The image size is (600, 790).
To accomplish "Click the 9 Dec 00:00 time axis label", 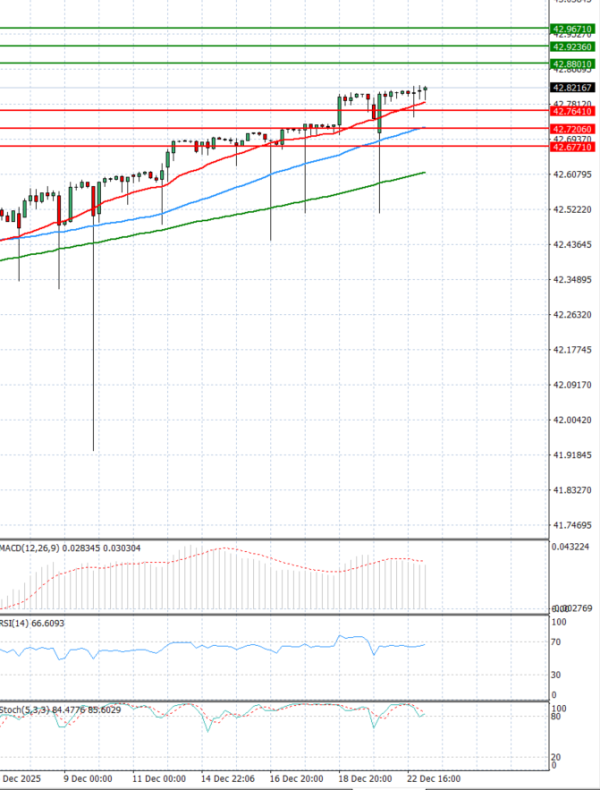I will [x=87, y=777].
